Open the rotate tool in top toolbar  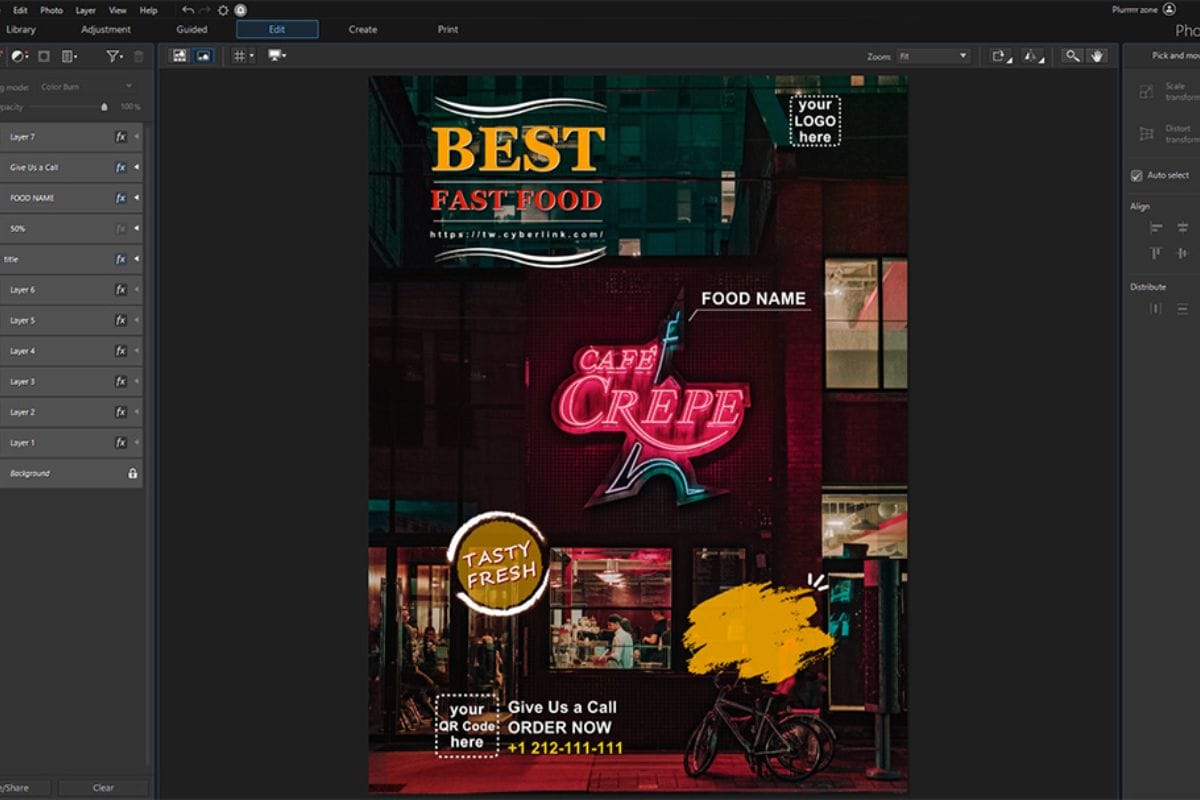click(x=999, y=56)
